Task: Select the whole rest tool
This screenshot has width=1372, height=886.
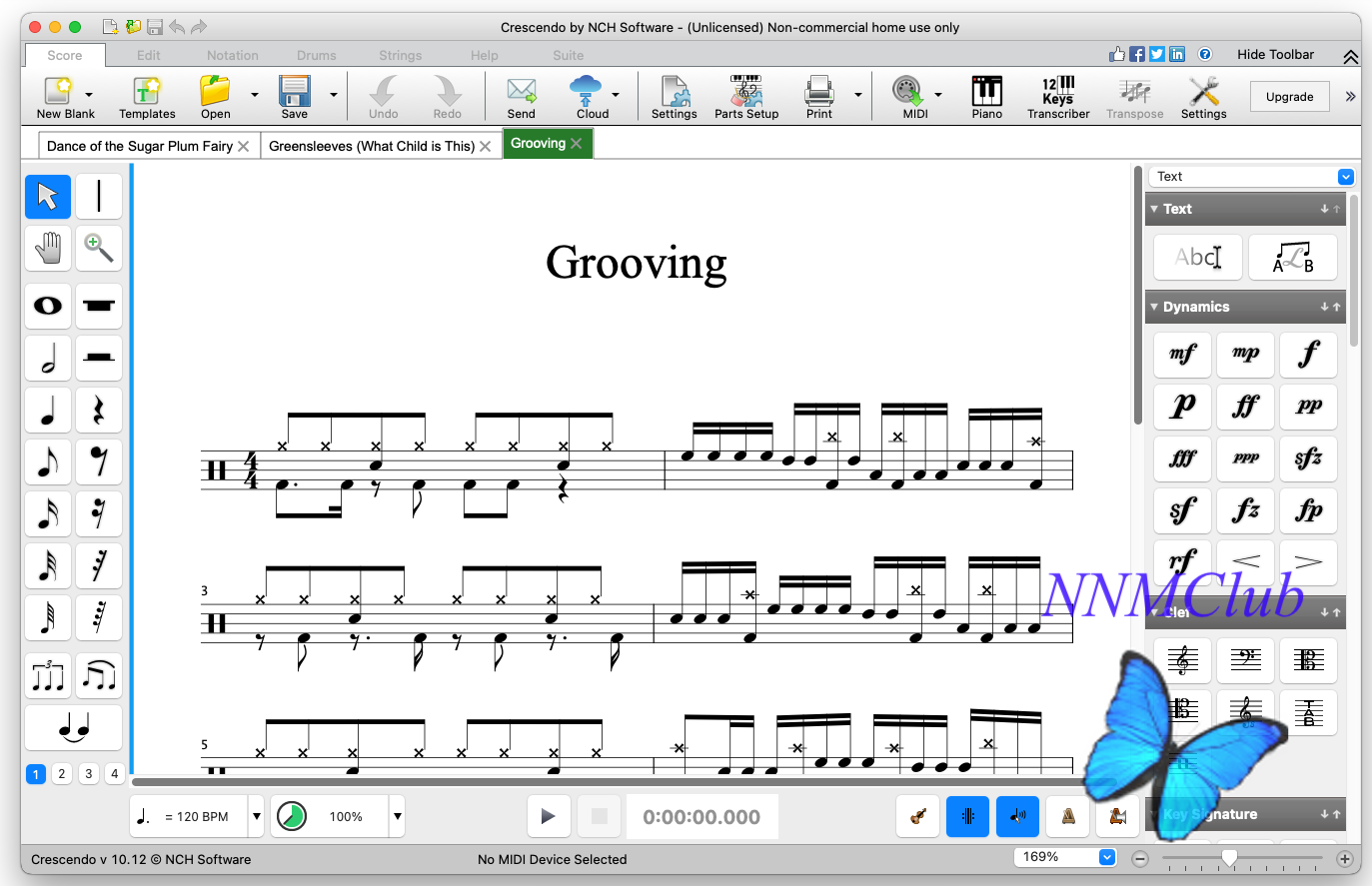Action: (x=99, y=306)
